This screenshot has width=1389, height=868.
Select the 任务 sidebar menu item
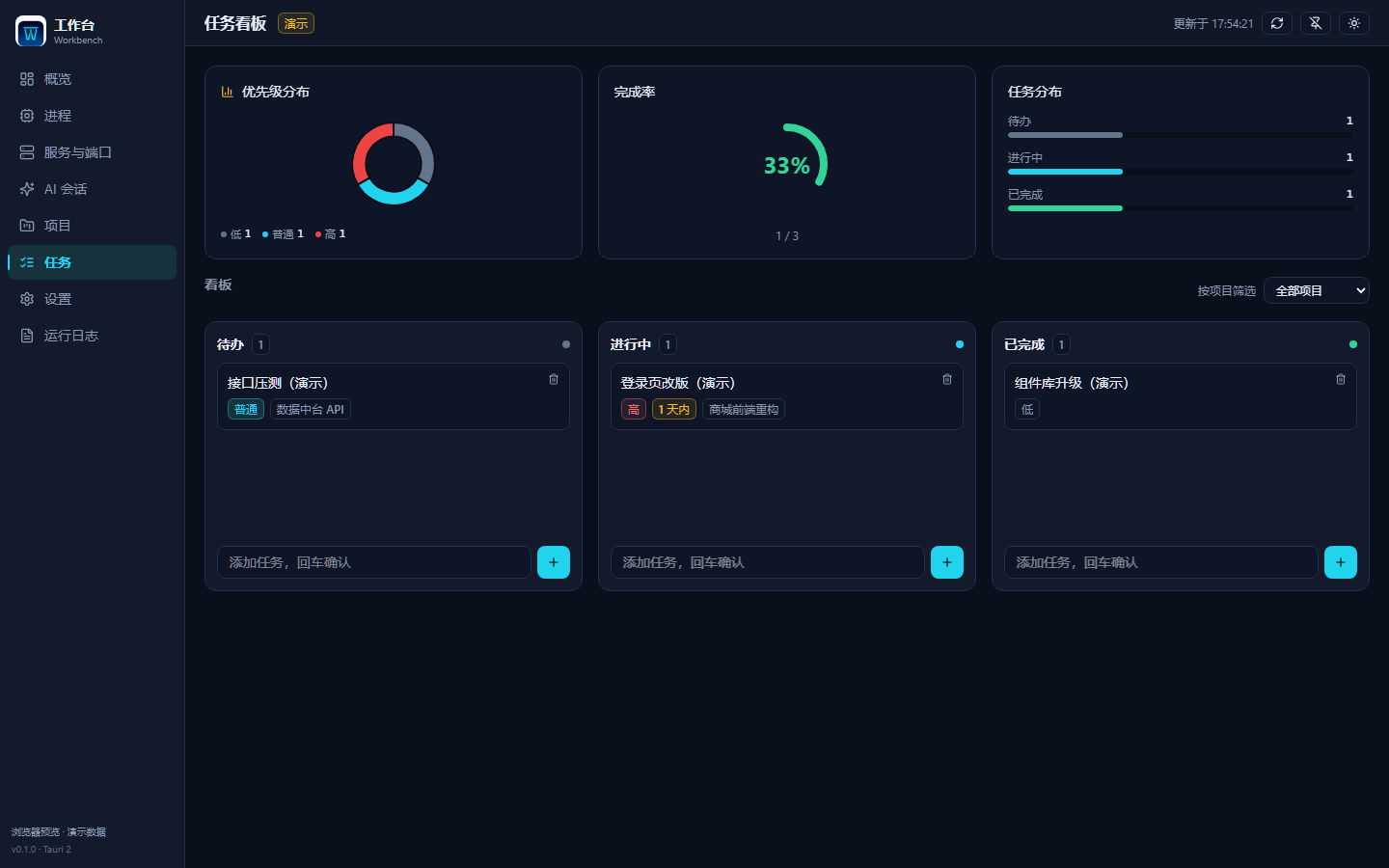tap(92, 262)
